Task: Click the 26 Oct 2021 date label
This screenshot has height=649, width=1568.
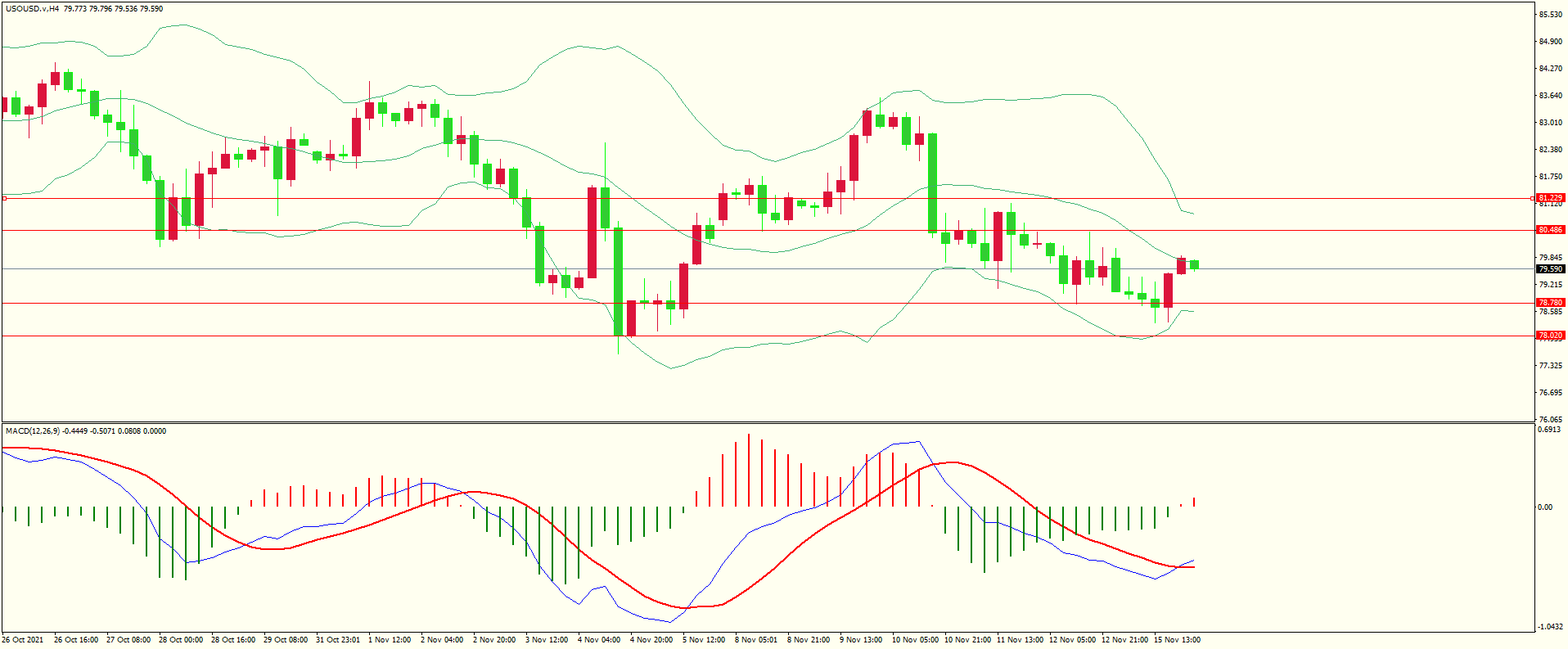Action: click(23, 640)
